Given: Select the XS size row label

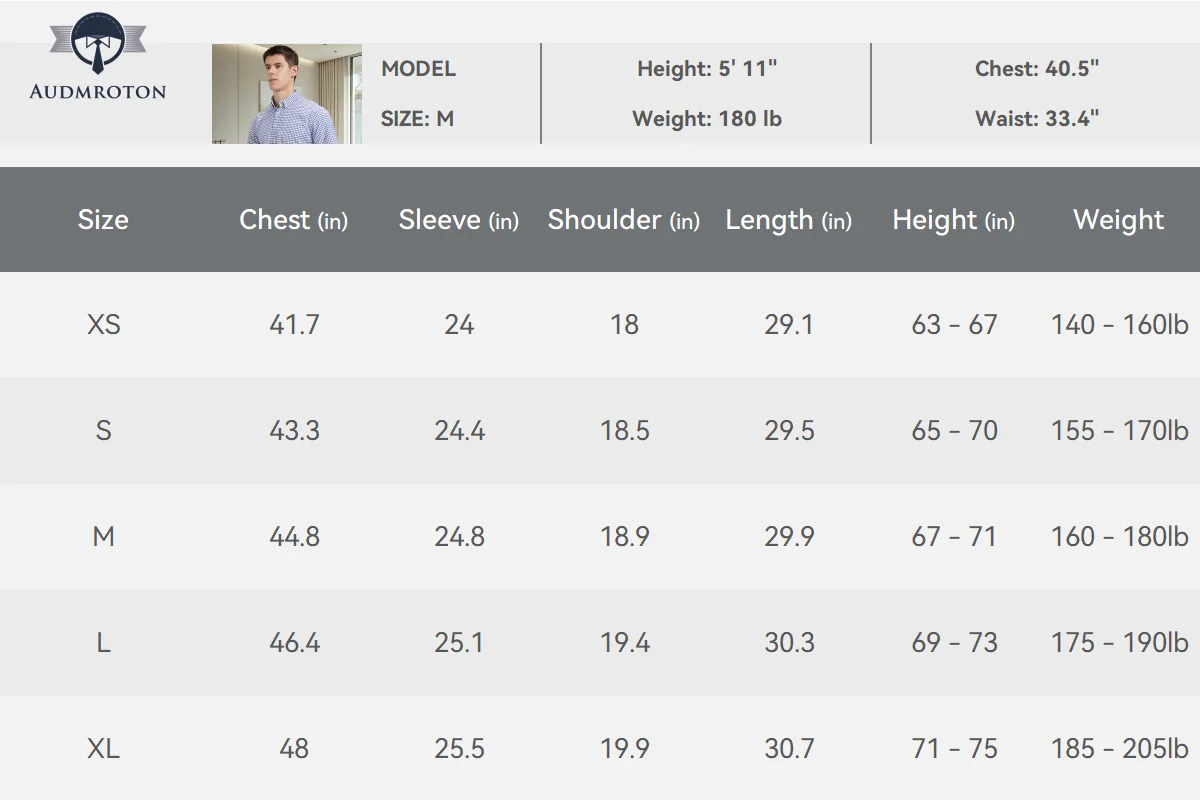Looking at the screenshot, I should click(x=103, y=325).
